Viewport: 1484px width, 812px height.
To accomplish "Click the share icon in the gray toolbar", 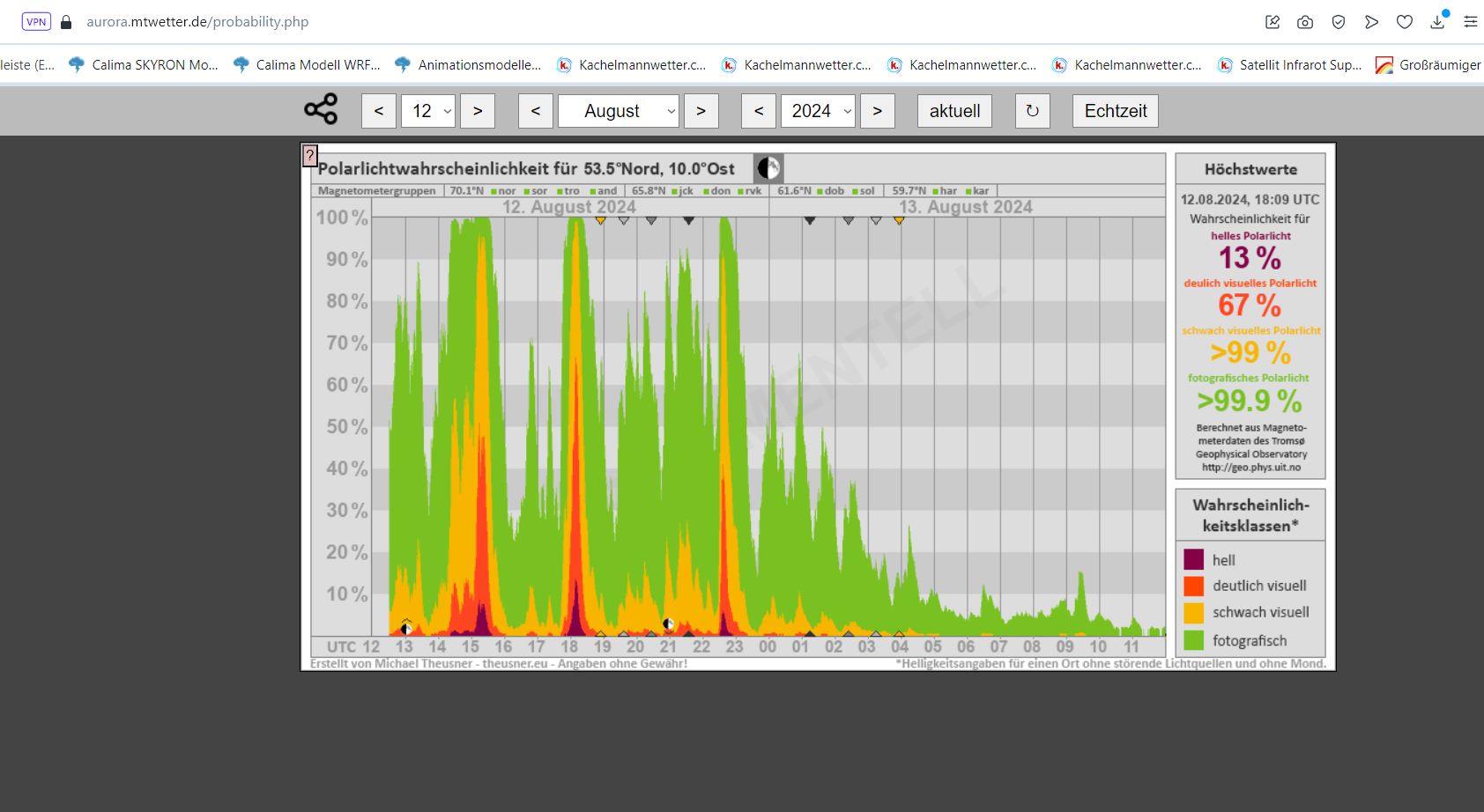I will [321, 109].
